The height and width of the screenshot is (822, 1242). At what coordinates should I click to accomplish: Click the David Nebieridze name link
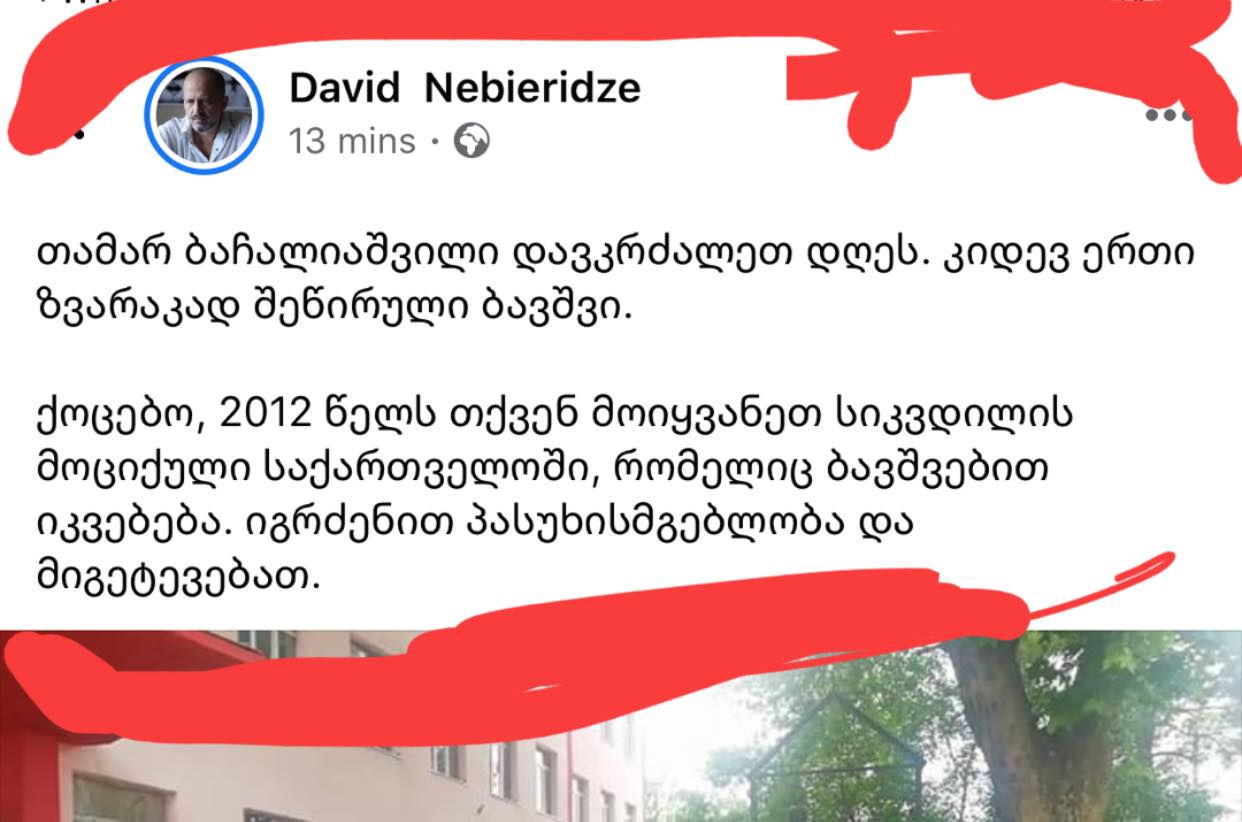click(464, 88)
